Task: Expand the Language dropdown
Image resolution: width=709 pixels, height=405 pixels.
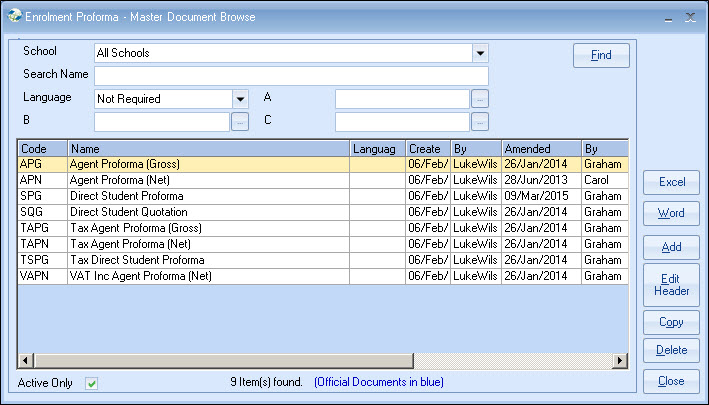Action: [240, 99]
